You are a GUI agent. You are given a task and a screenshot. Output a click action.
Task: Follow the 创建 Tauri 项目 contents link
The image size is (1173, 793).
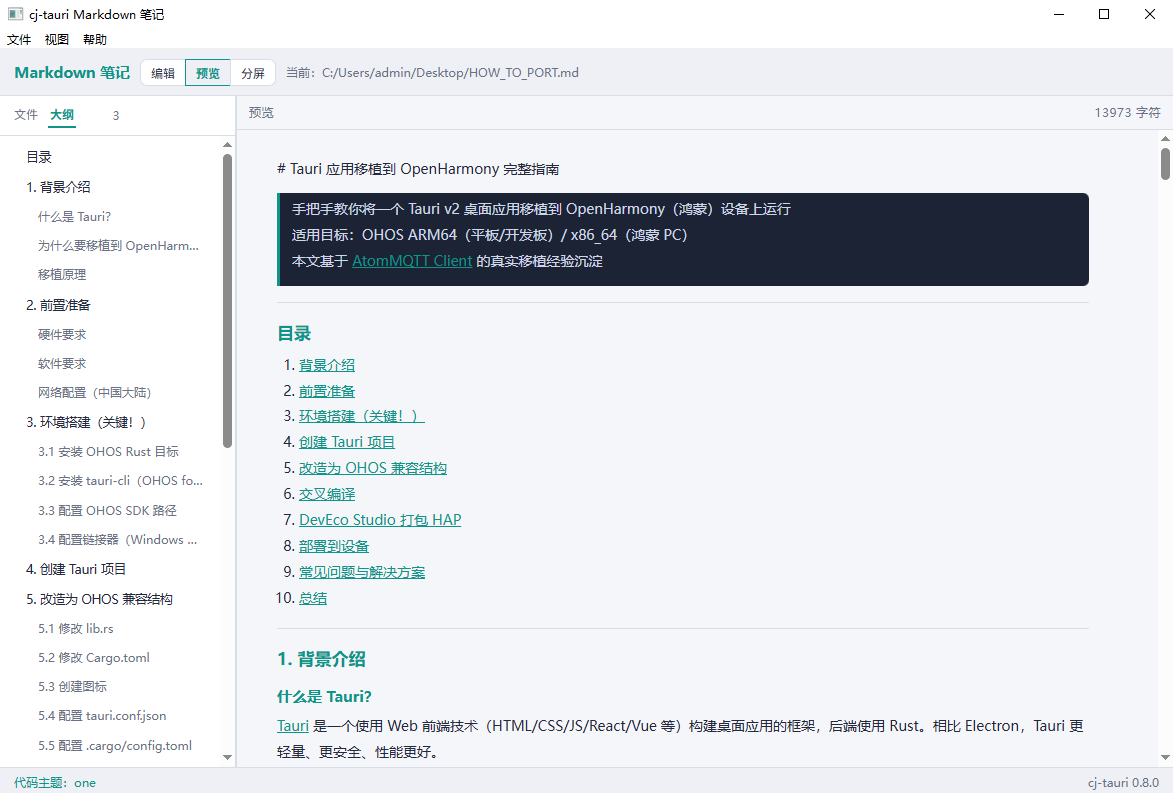pos(347,442)
